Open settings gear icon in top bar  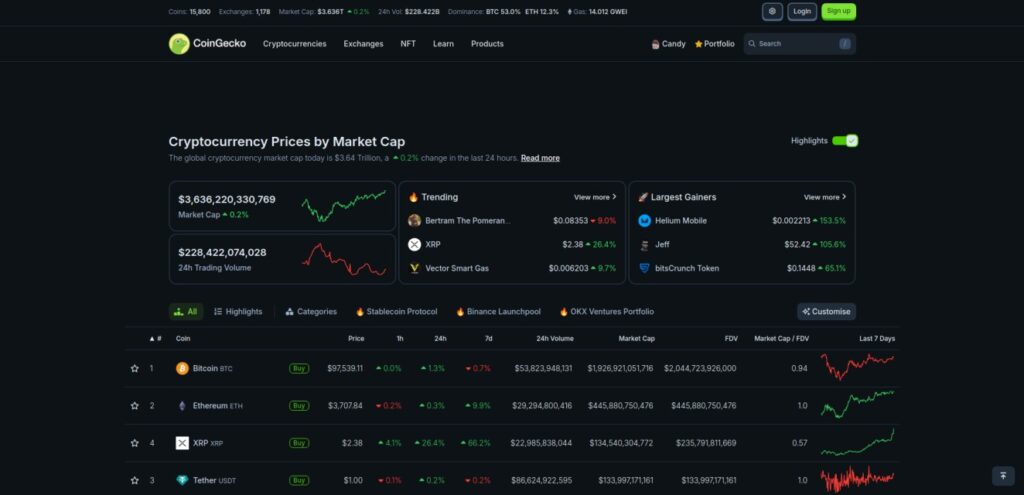point(772,12)
